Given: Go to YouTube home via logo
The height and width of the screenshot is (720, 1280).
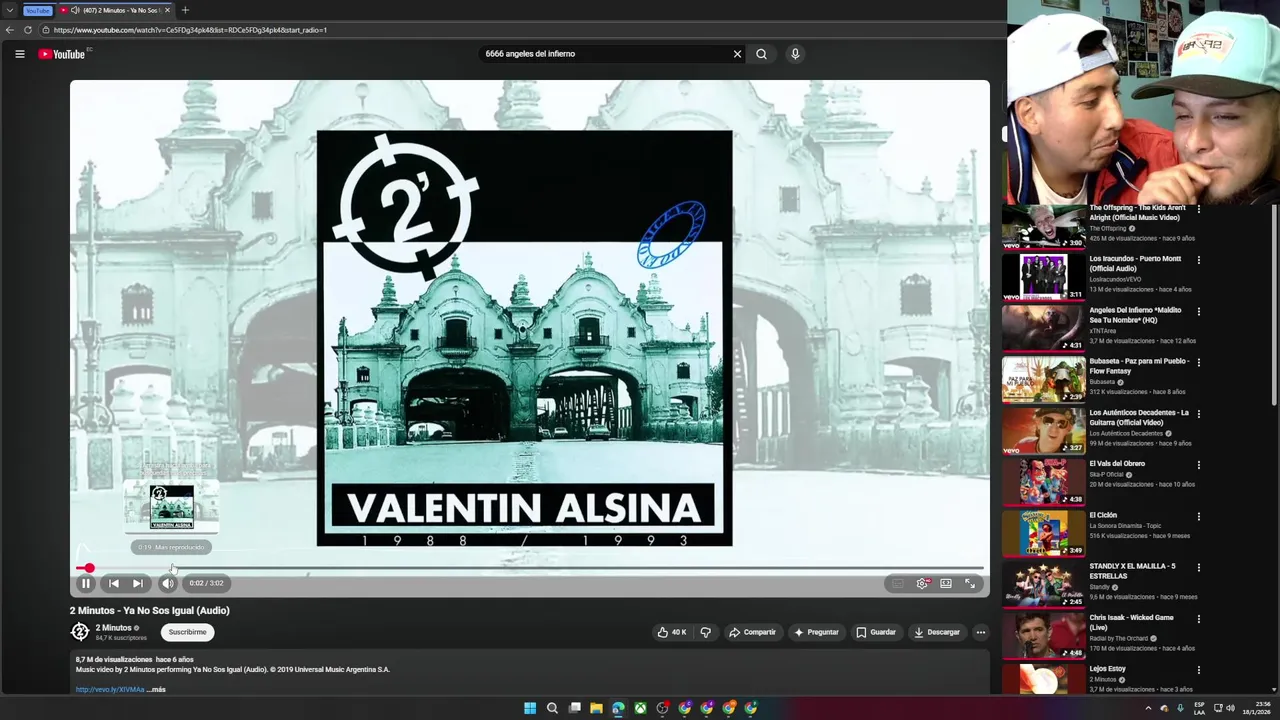Looking at the screenshot, I should point(62,54).
